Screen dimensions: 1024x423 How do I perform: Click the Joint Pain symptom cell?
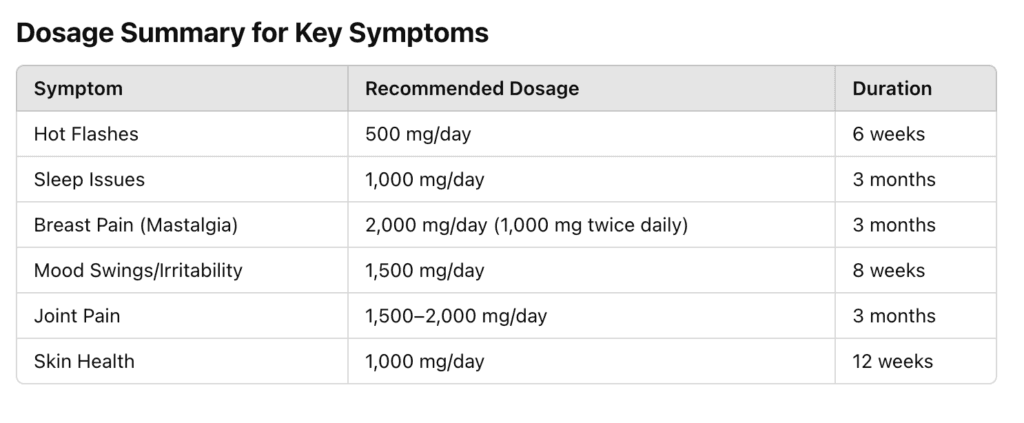182,315
